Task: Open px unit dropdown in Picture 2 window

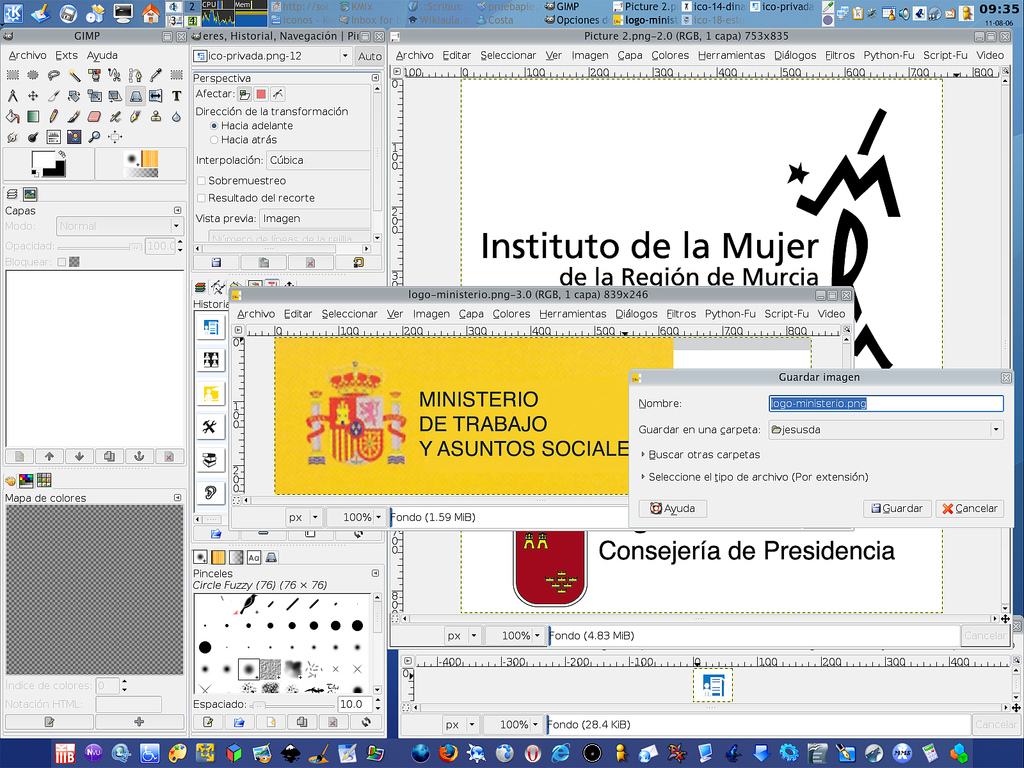Action: click(461, 635)
